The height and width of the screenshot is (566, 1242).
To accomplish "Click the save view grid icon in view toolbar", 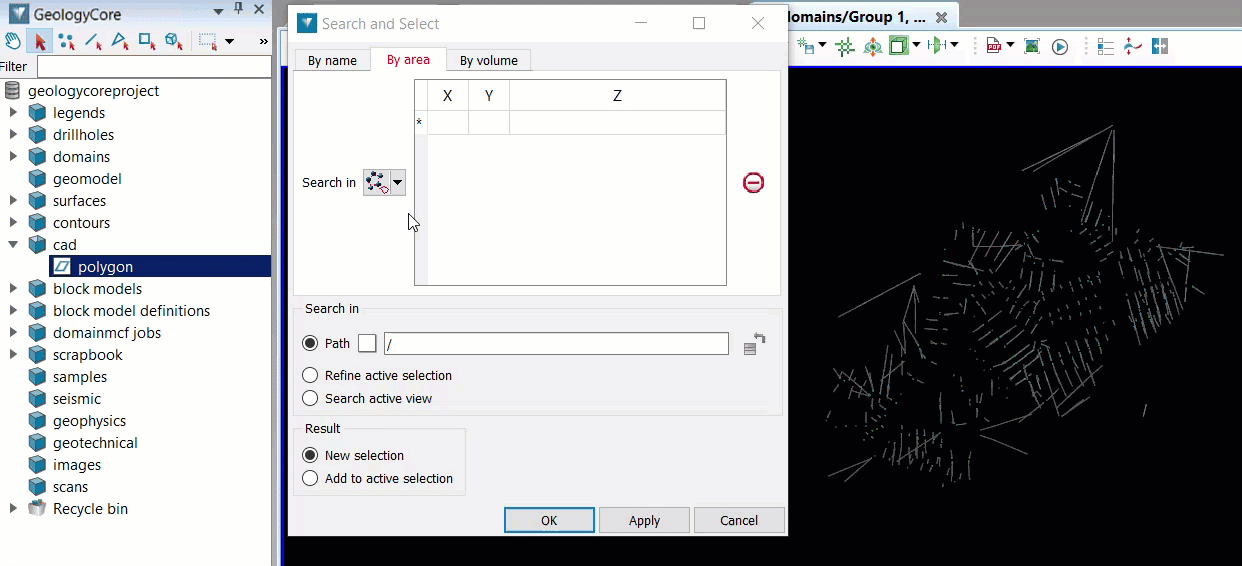I will (x=807, y=46).
